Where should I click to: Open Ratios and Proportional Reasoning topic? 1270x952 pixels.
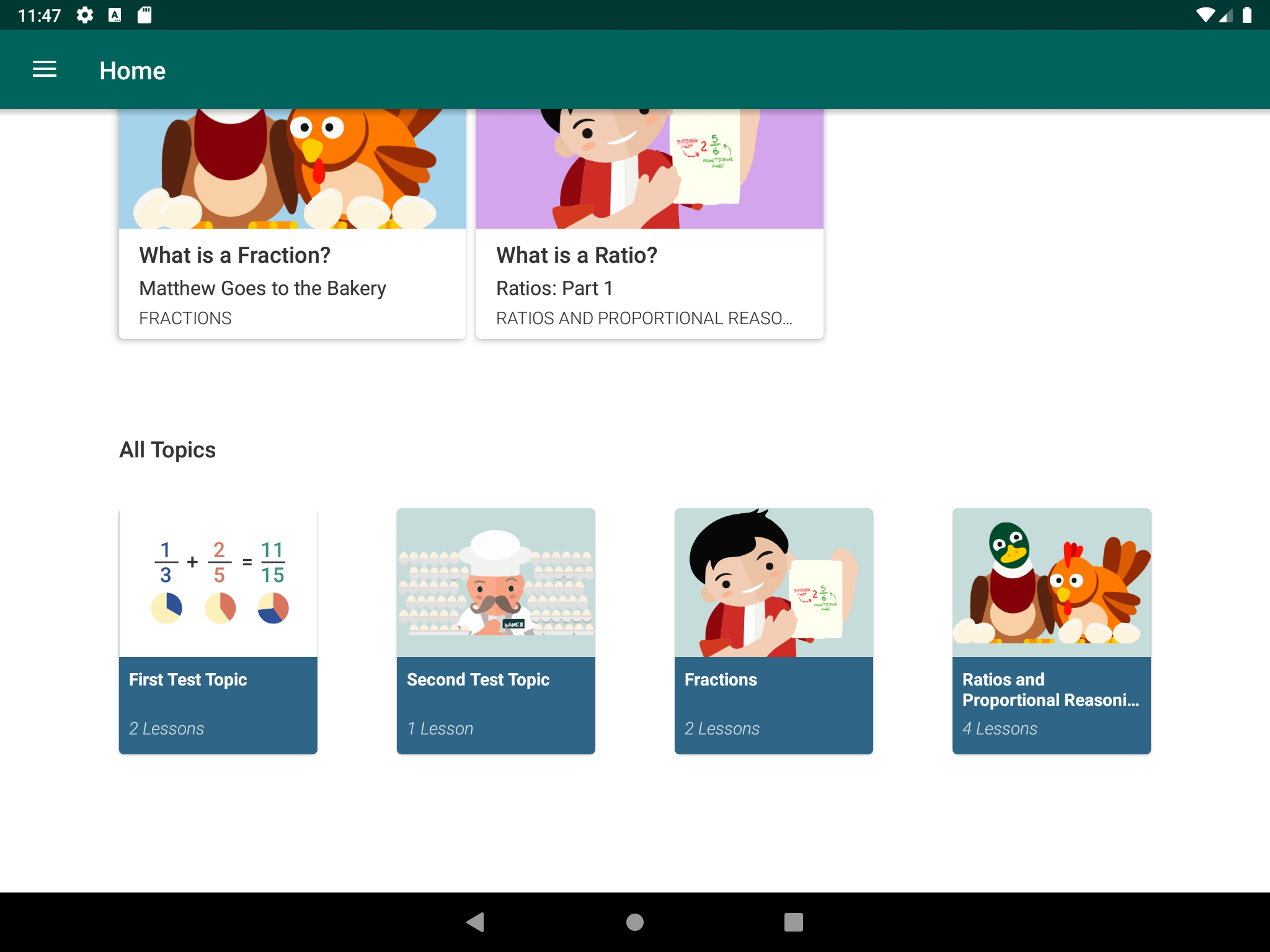click(x=1051, y=630)
